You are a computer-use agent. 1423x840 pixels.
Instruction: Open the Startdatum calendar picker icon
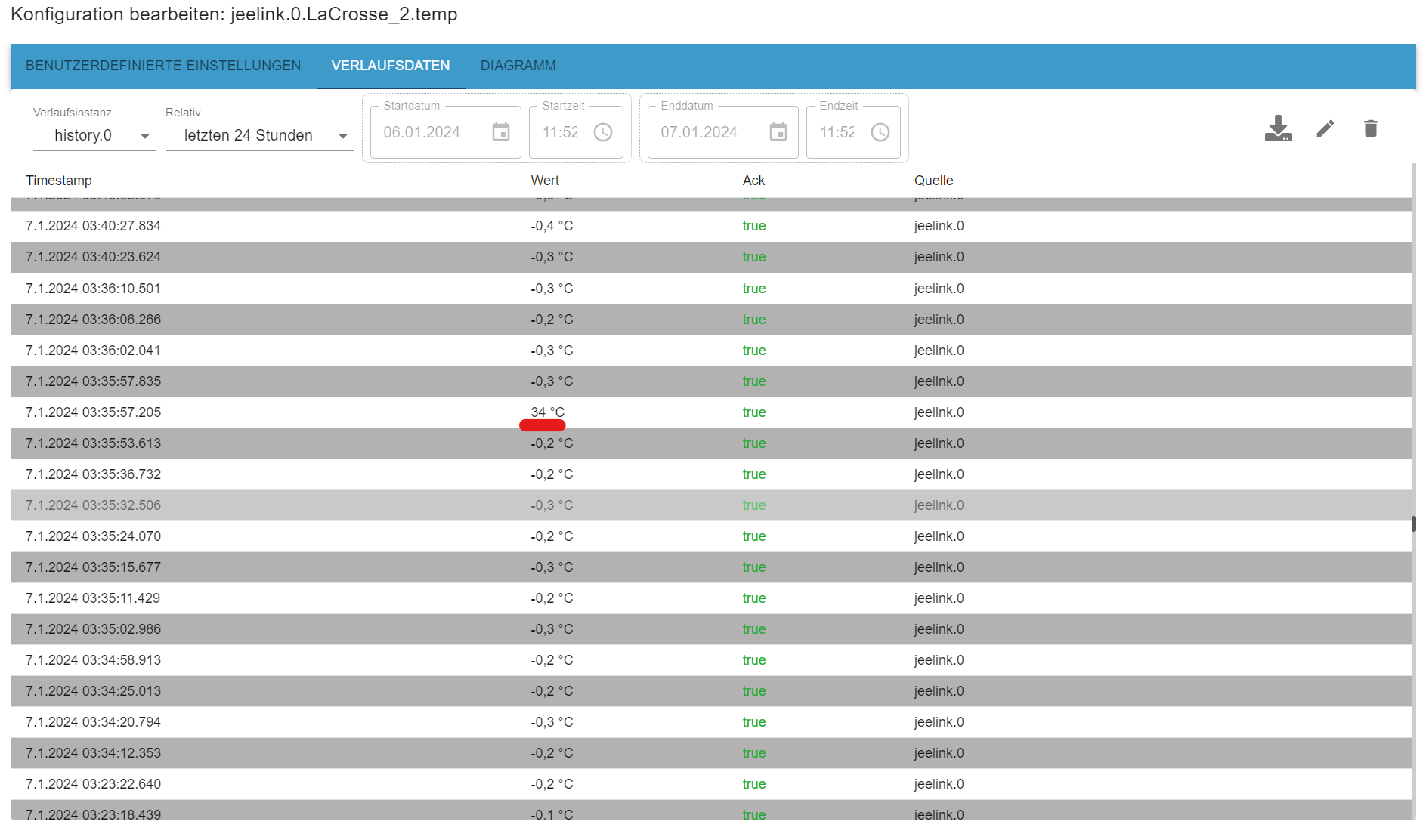click(501, 132)
